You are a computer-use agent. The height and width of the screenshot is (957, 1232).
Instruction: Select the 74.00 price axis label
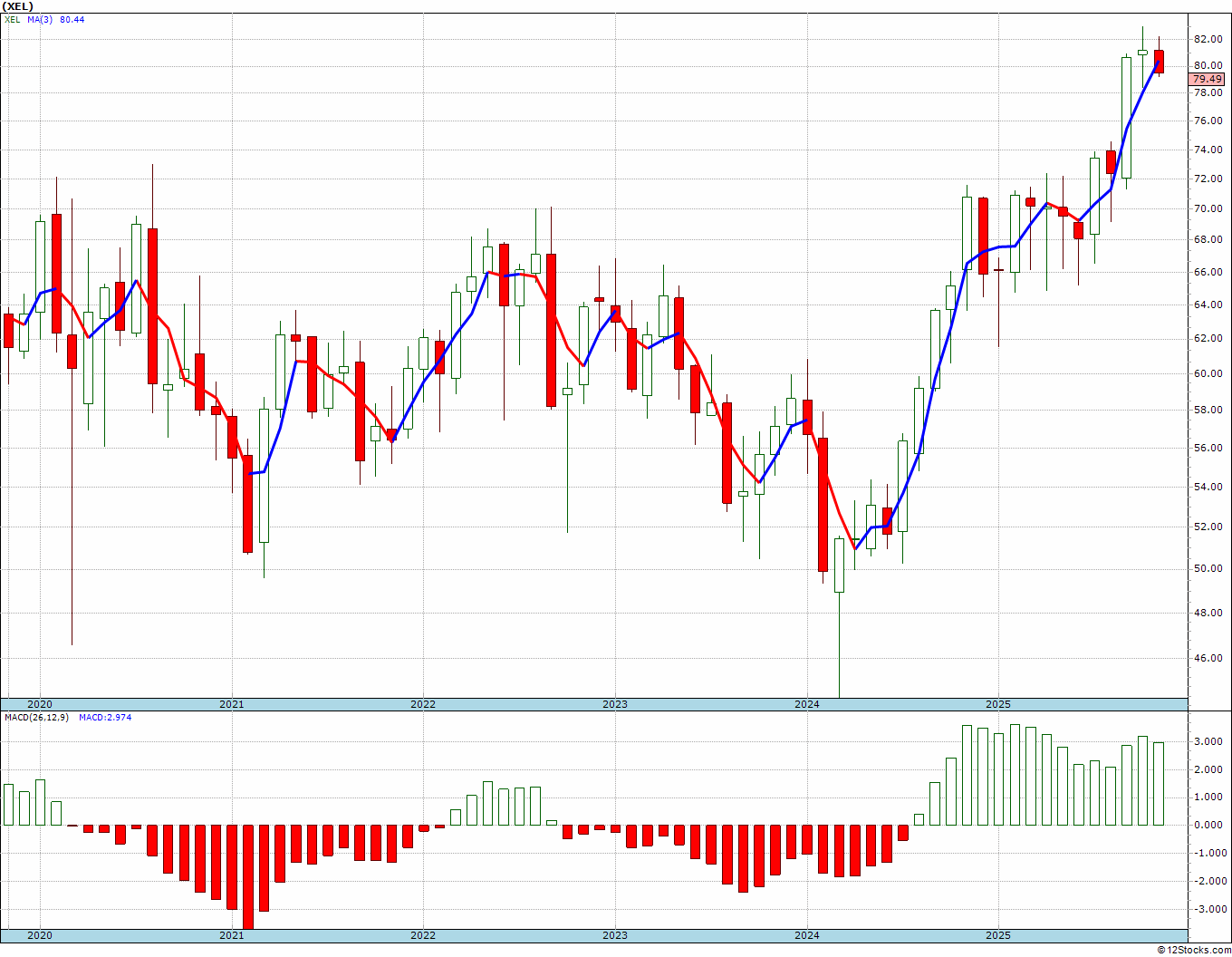(x=1208, y=150)
